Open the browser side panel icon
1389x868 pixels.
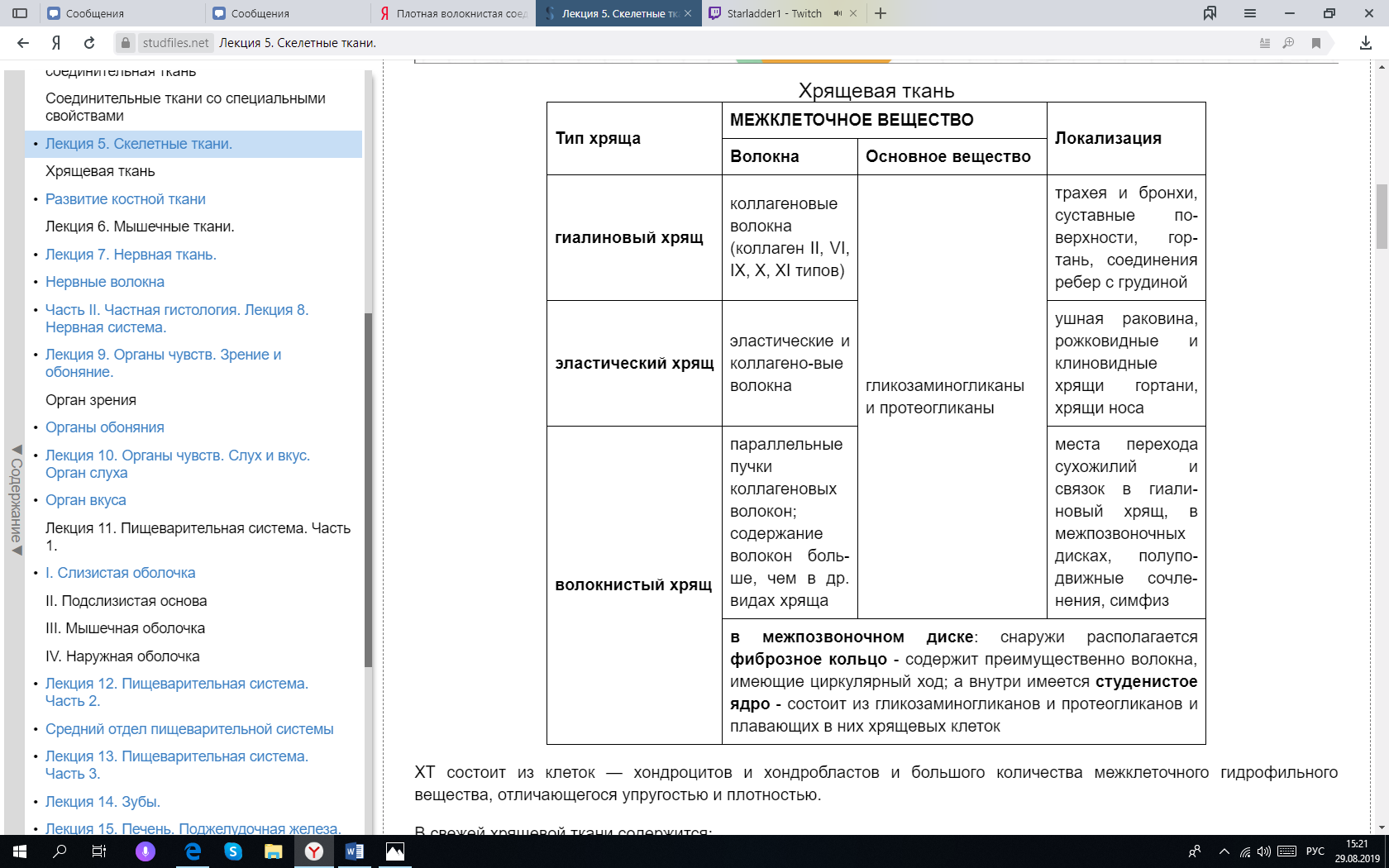pyautogui.click(x=21, y=13)
